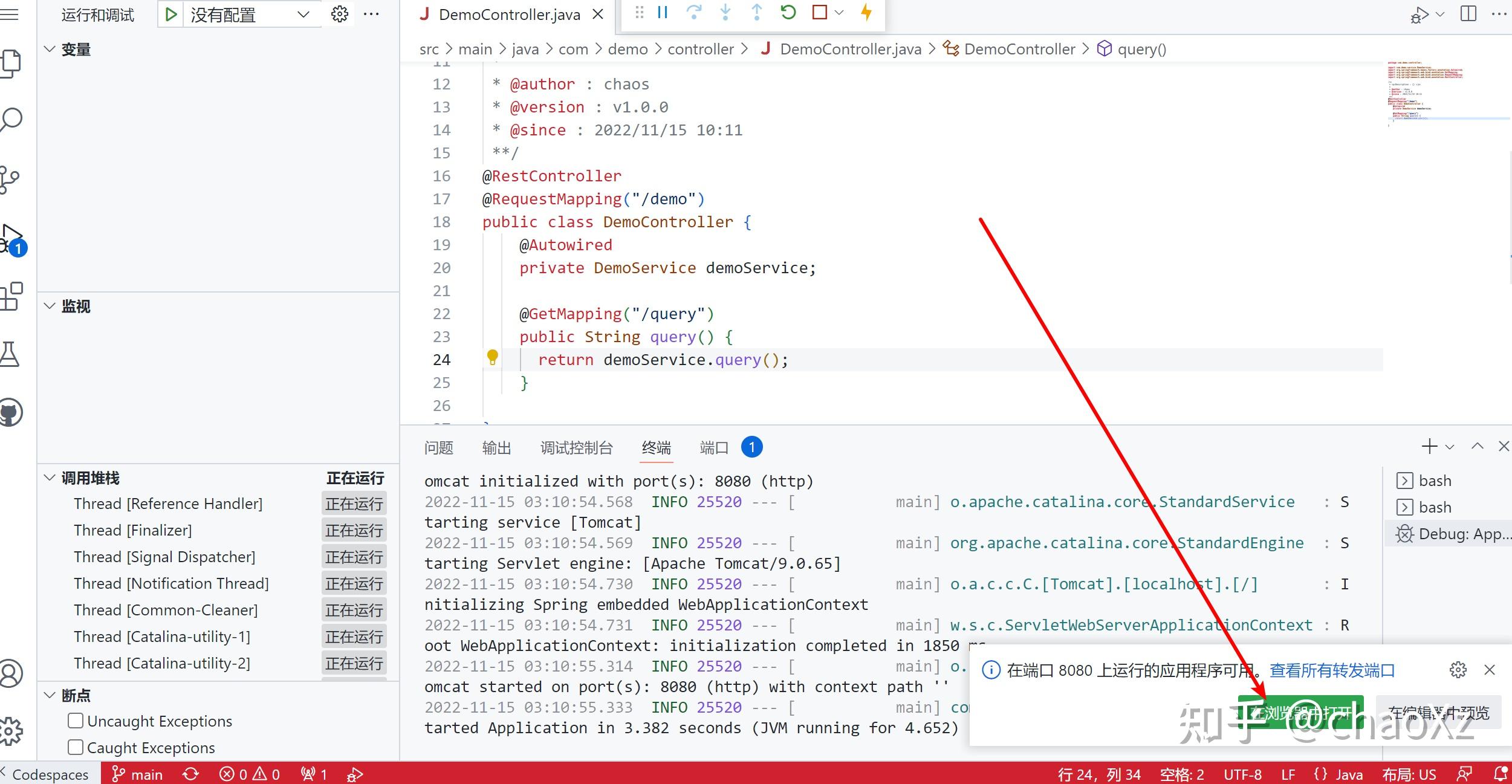The width and height of the screenshot is (1512, 784).
Task: Switch to the 端口 tab
Action: (713, 447)
